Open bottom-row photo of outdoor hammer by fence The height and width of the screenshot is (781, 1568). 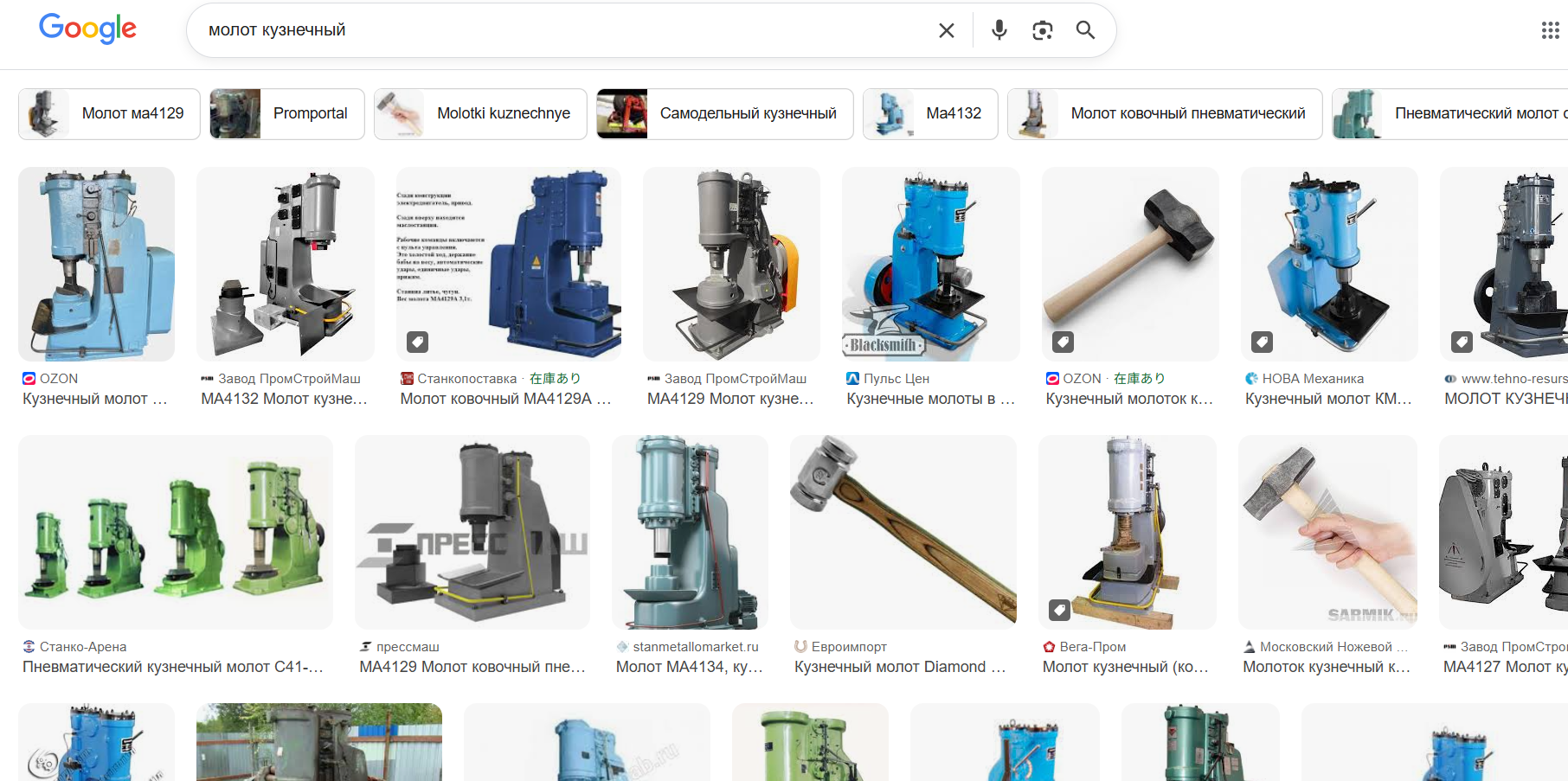(x=319, y=742)
